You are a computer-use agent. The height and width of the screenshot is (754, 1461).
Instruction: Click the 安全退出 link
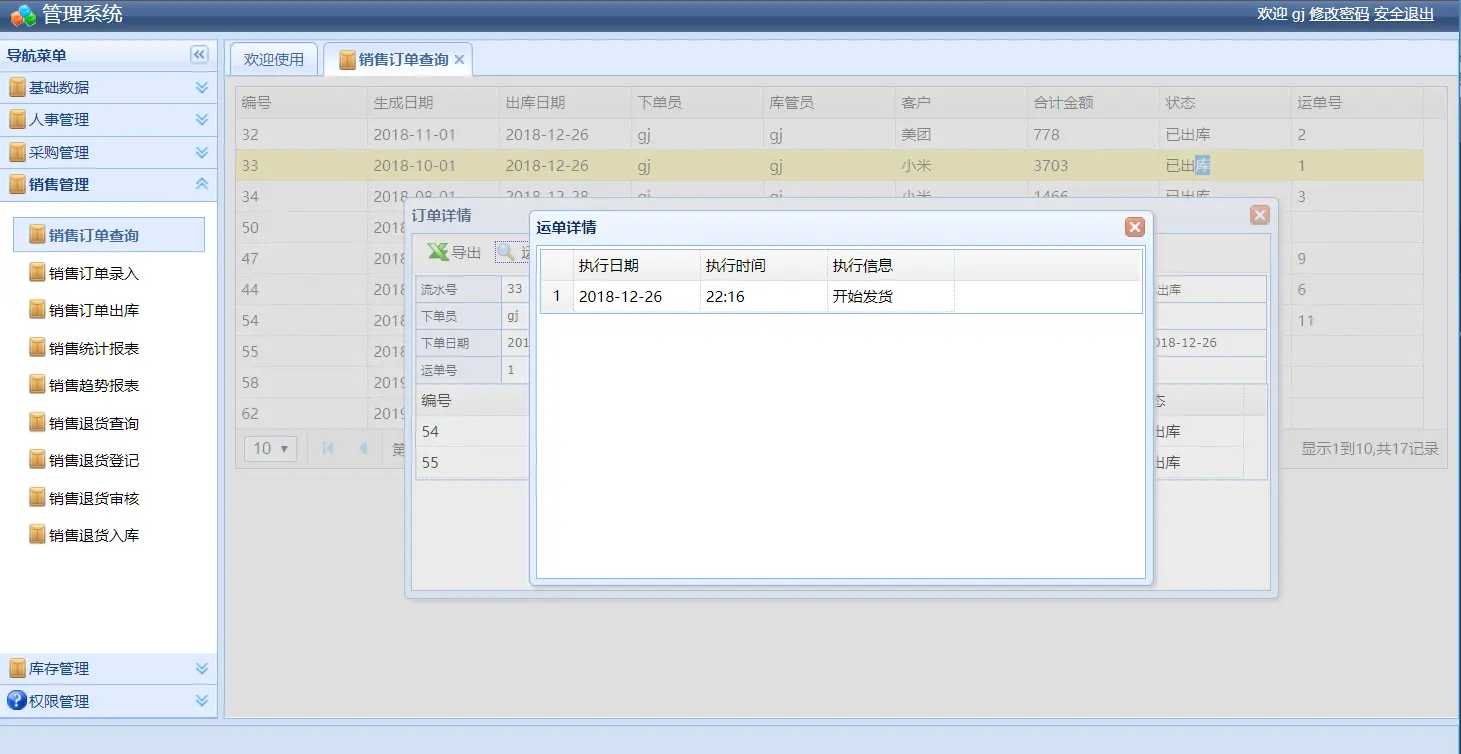[x=1404, y=14]
